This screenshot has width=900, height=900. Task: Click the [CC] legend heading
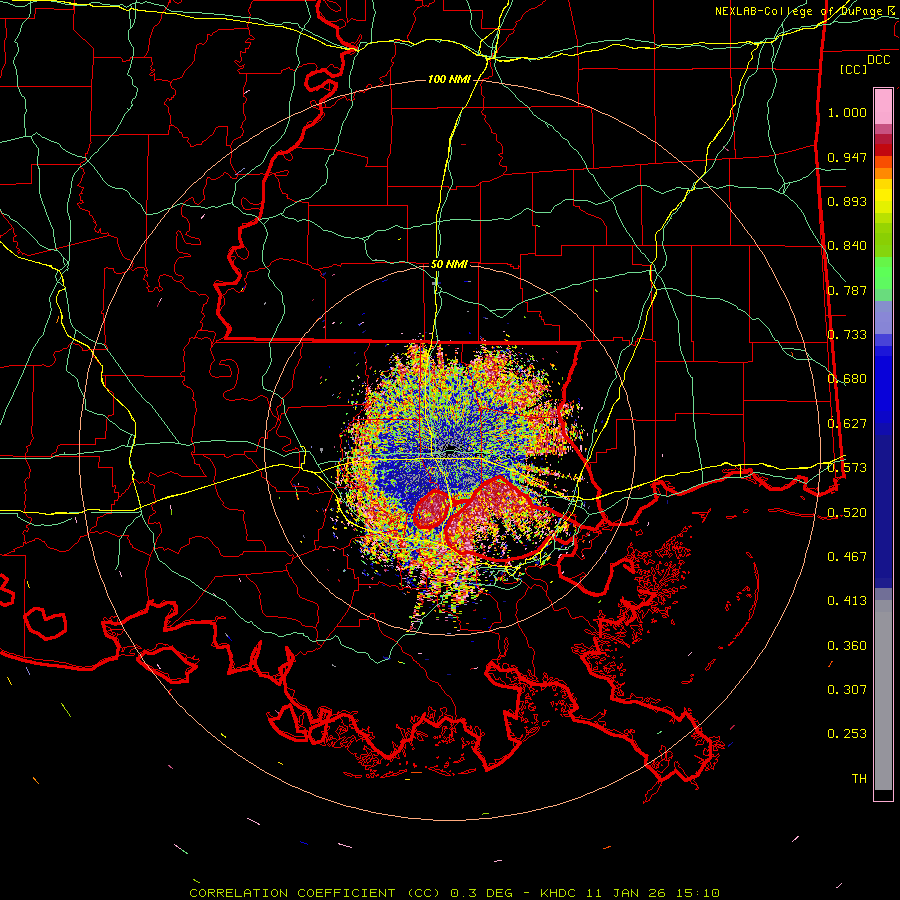[x=854, y=69]
